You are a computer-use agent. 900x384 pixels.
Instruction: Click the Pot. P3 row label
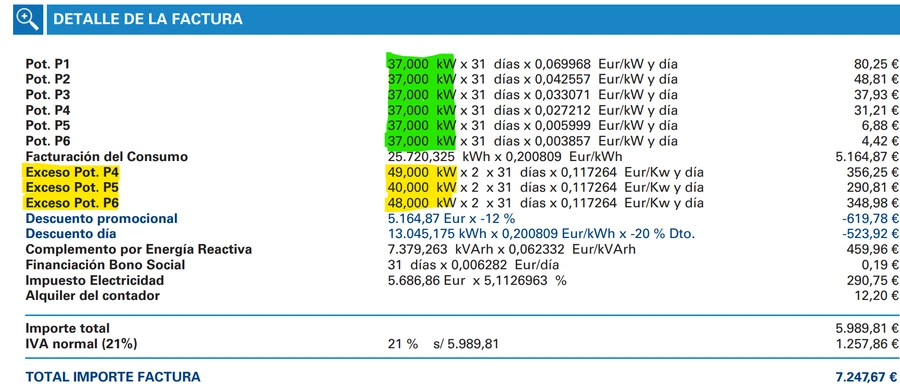tap(48, 95)
